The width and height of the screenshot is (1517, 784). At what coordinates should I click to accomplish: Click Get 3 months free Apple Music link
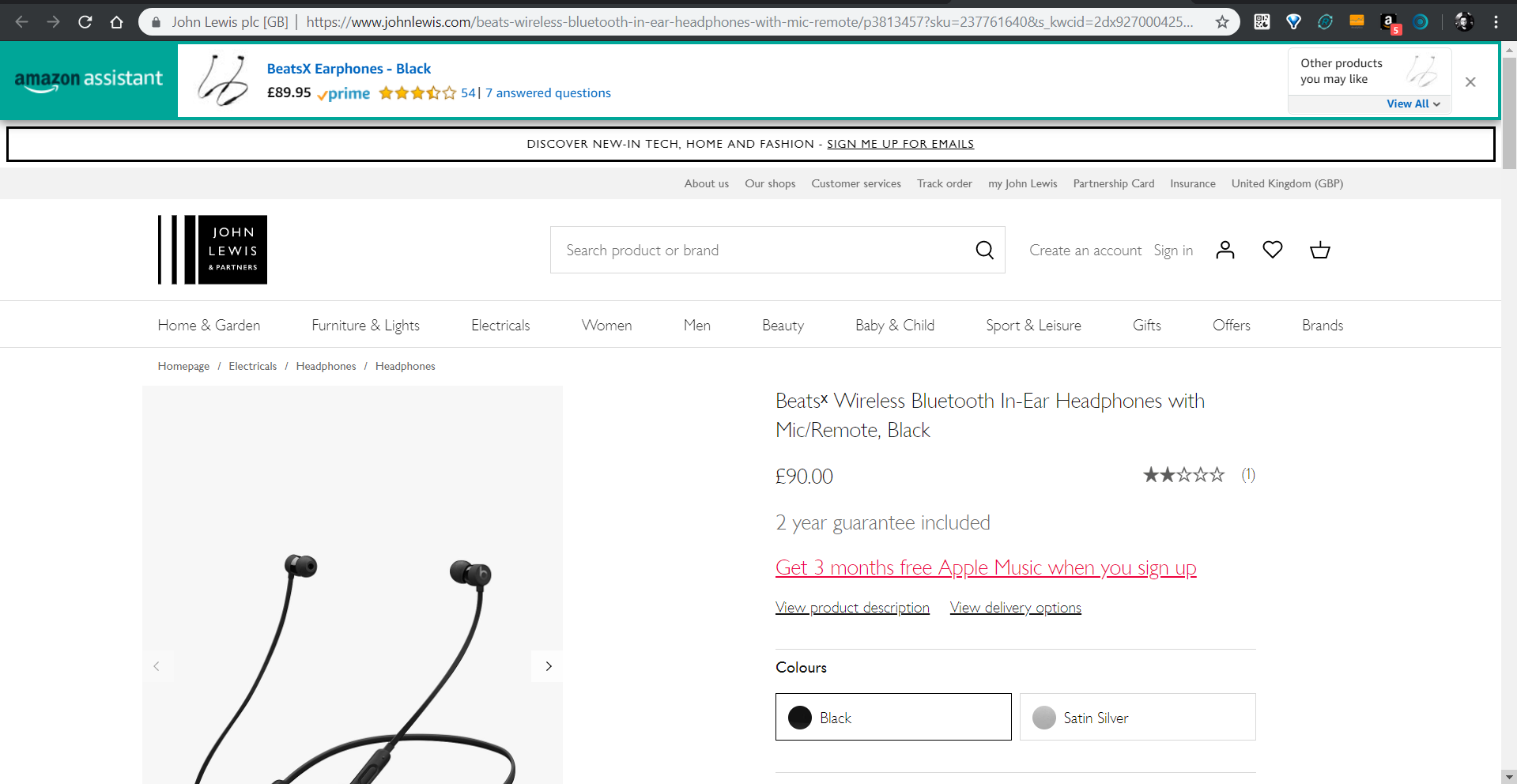point(986,567)
